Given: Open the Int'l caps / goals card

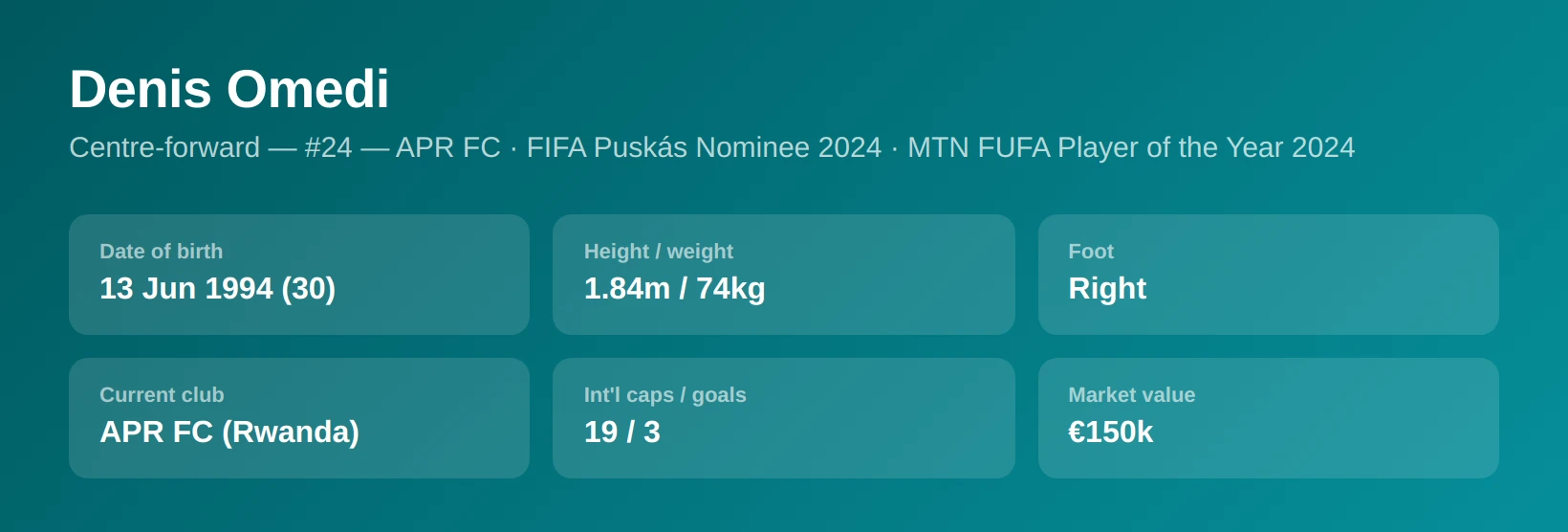Looking at the screenshot, I should [x=783, y=418].
